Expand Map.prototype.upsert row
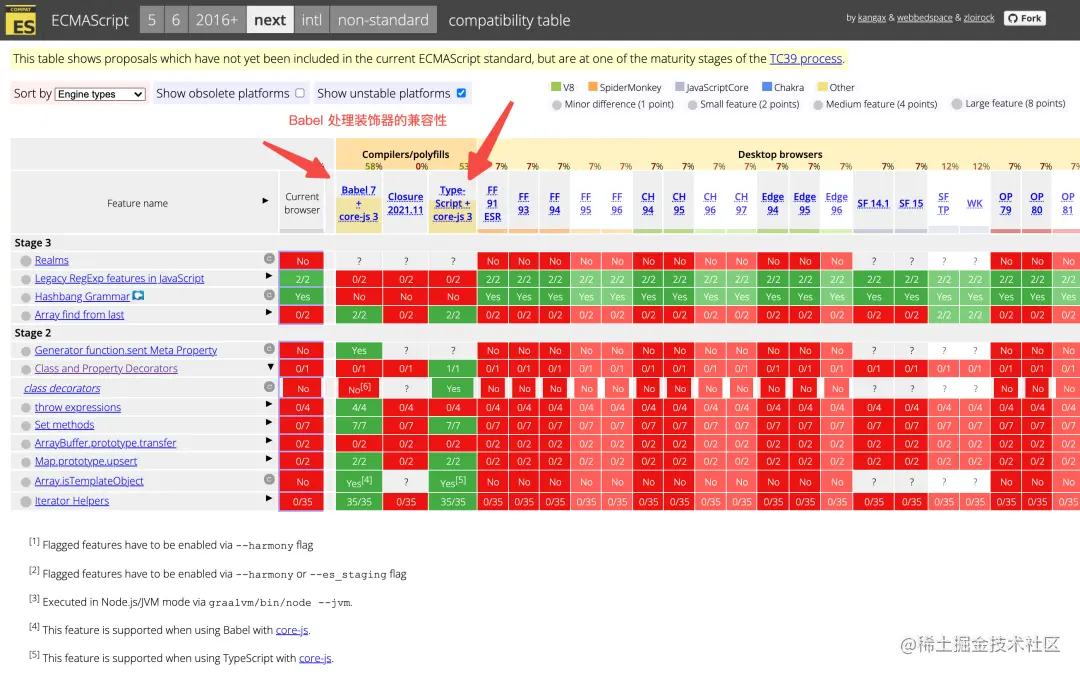This screenshot has width=1080, height=674. coord(269,459)
